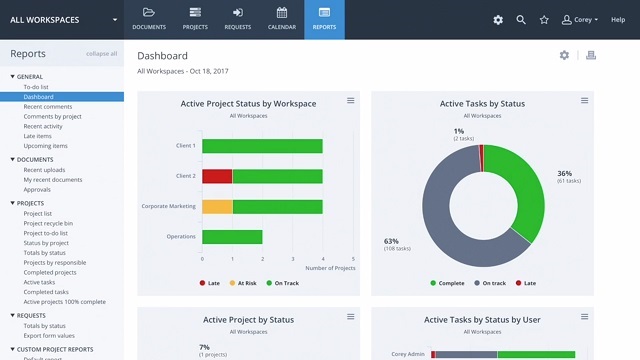Click the Operations green bar
Viewport: 640px width, 360px height.
(x=232, y=237)
